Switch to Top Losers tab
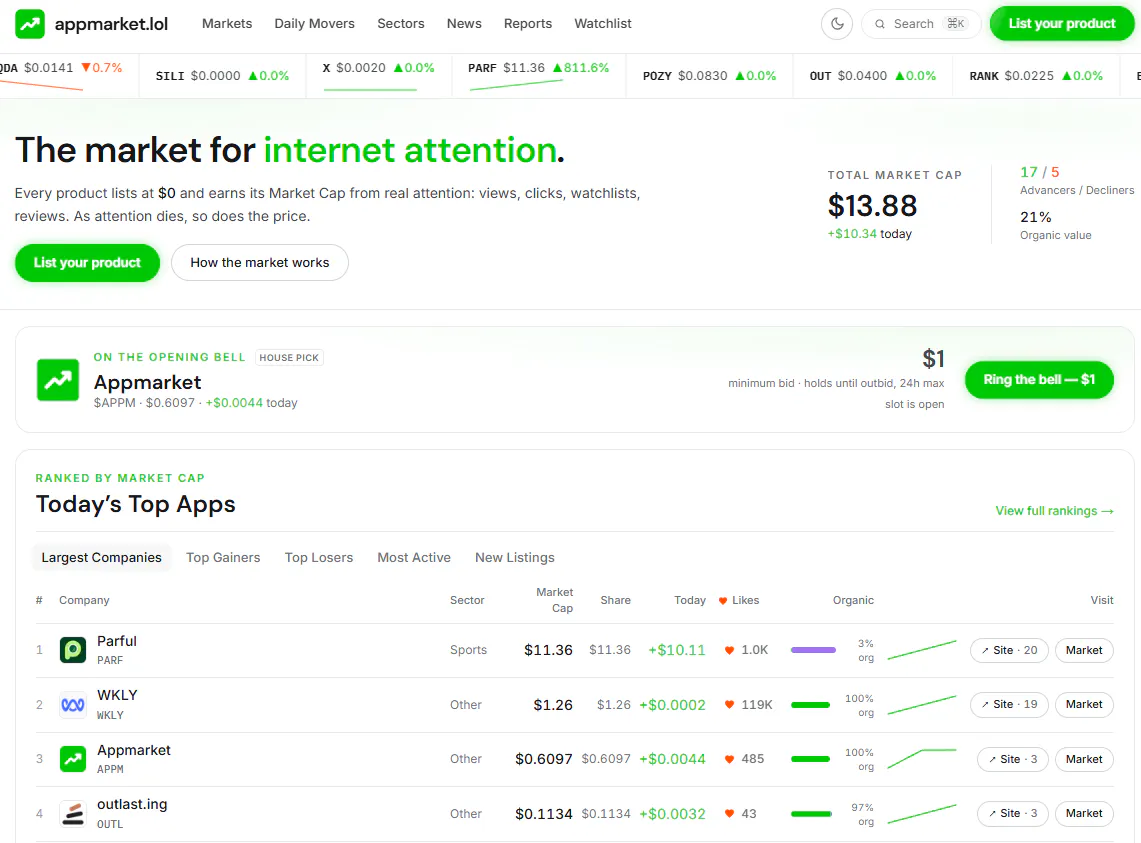Viewport: 1141px width, 843px height. pyautogui.click(x=319, y=558)
